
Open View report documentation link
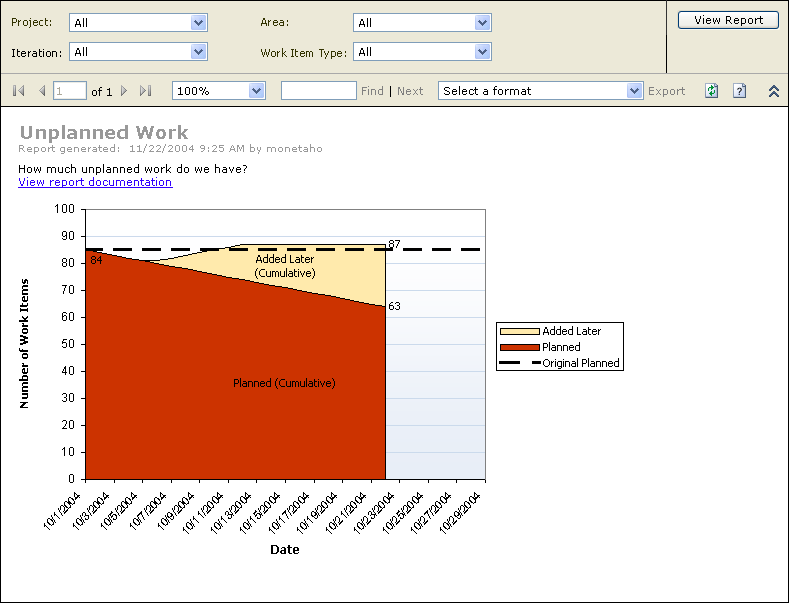pyautogui.click(x=95, y=182)
